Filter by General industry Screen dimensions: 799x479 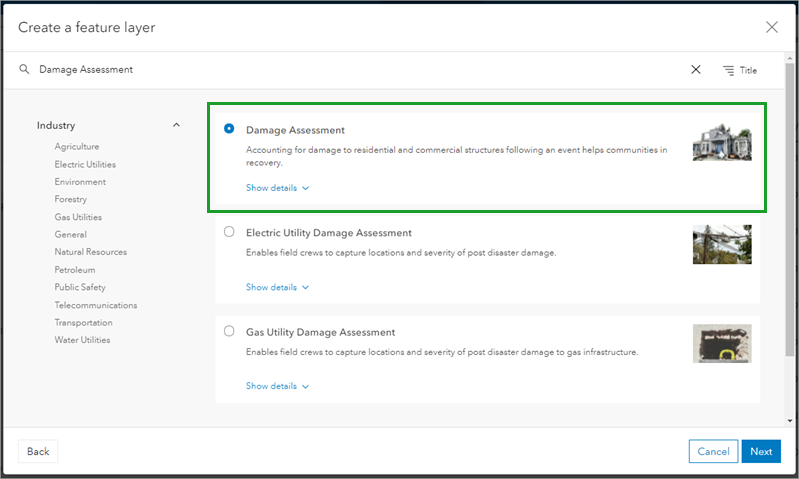click(70, 234)
